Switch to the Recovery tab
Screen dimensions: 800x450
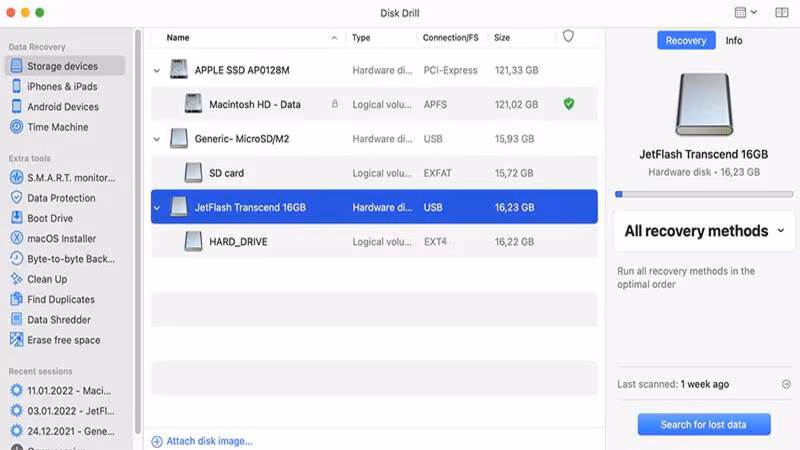(686, 40)
